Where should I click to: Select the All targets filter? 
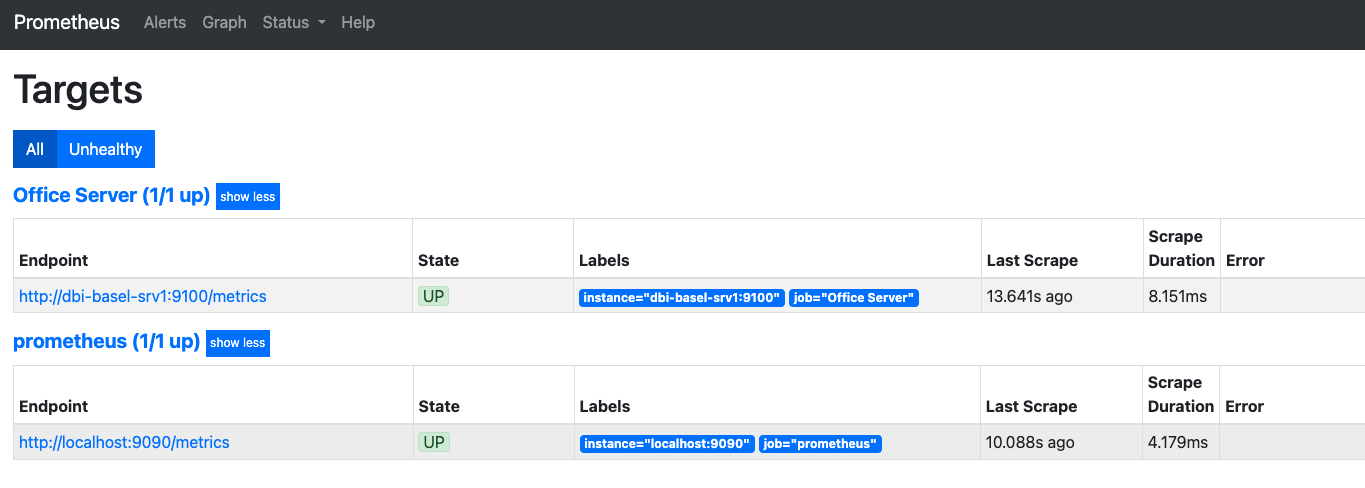click(35, 149)
